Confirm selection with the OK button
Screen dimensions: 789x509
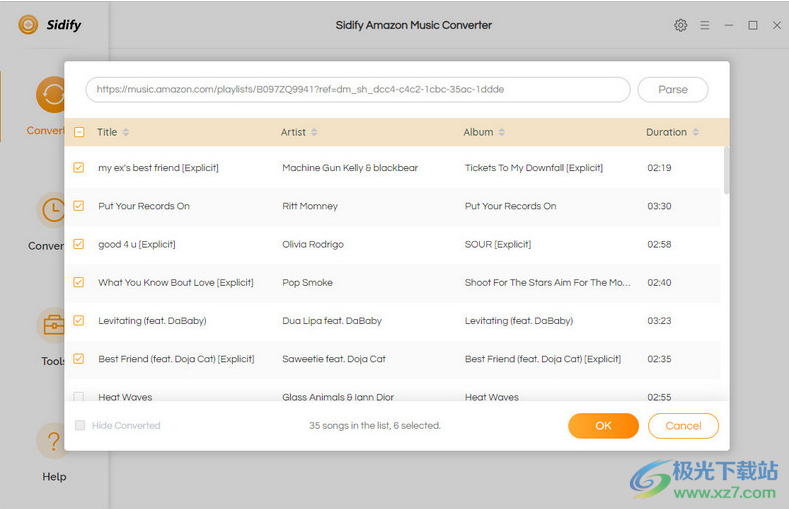[603, 426]
